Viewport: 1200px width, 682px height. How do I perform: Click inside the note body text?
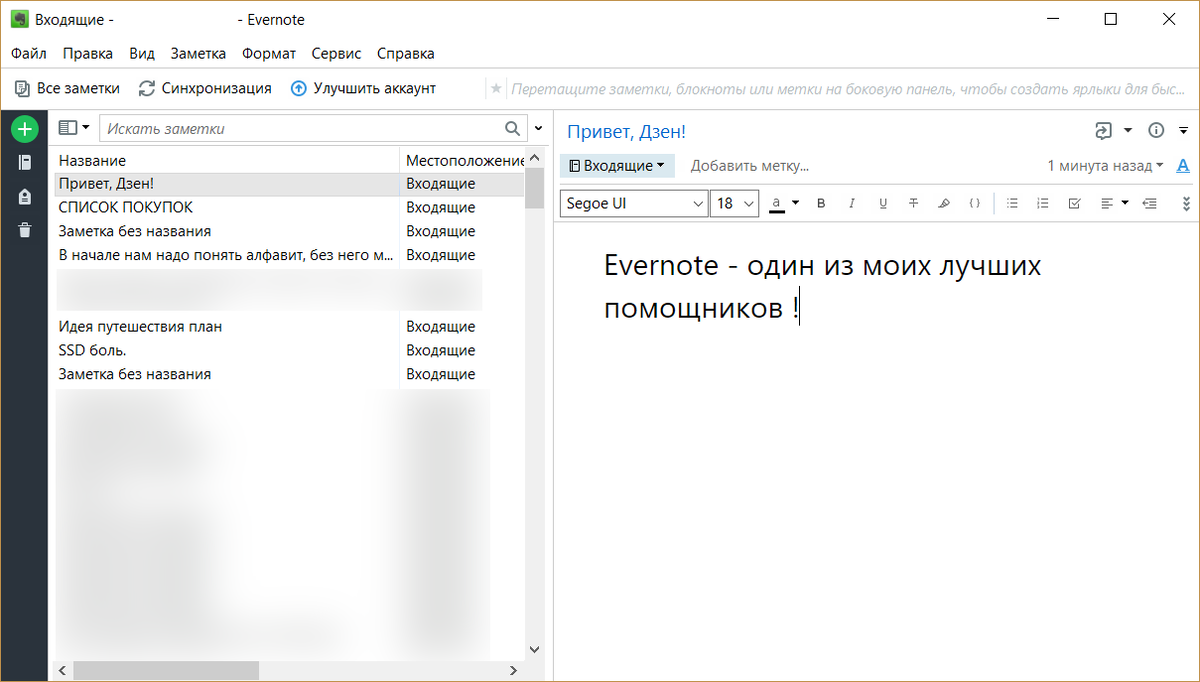pyautogui.click(x=822, y=287)
